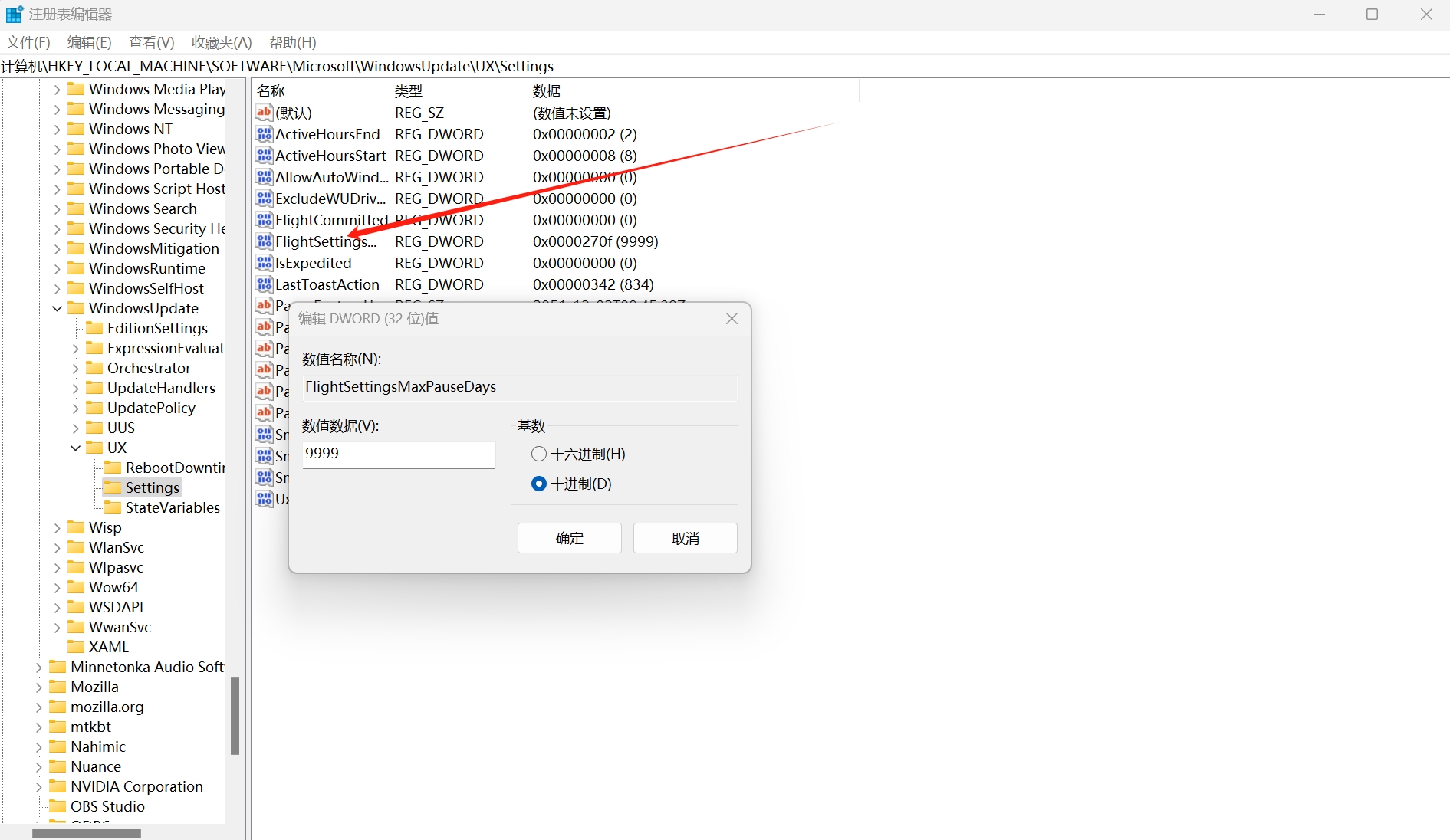The height and width of the screenshot is (840, 1450).
Task: Click the Registry Editor app icon in title bar
Action: click(x=14, y=14)
